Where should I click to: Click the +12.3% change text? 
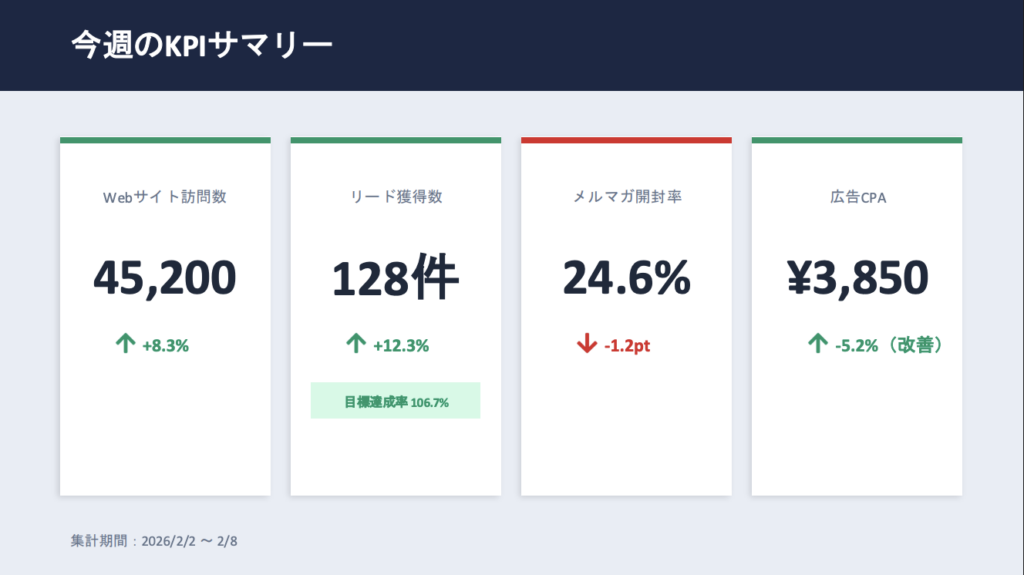[401, 346]
